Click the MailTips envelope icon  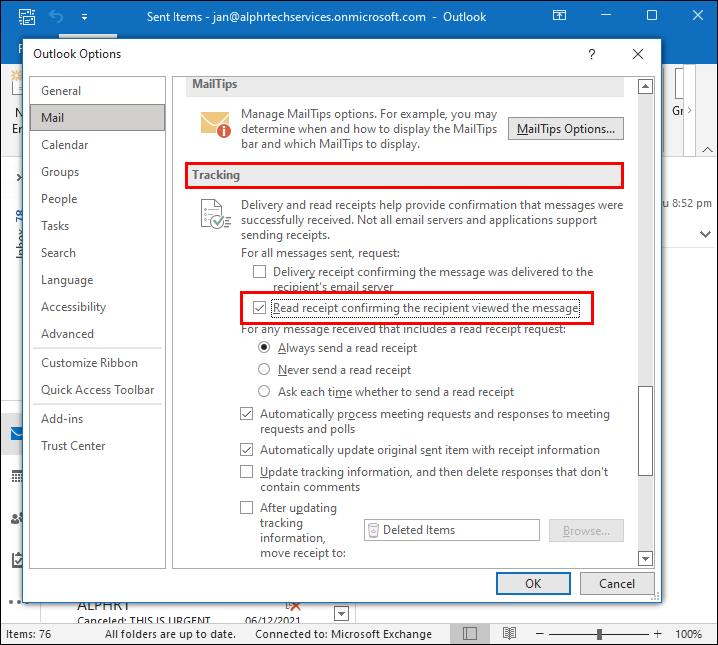click(215, 124)
